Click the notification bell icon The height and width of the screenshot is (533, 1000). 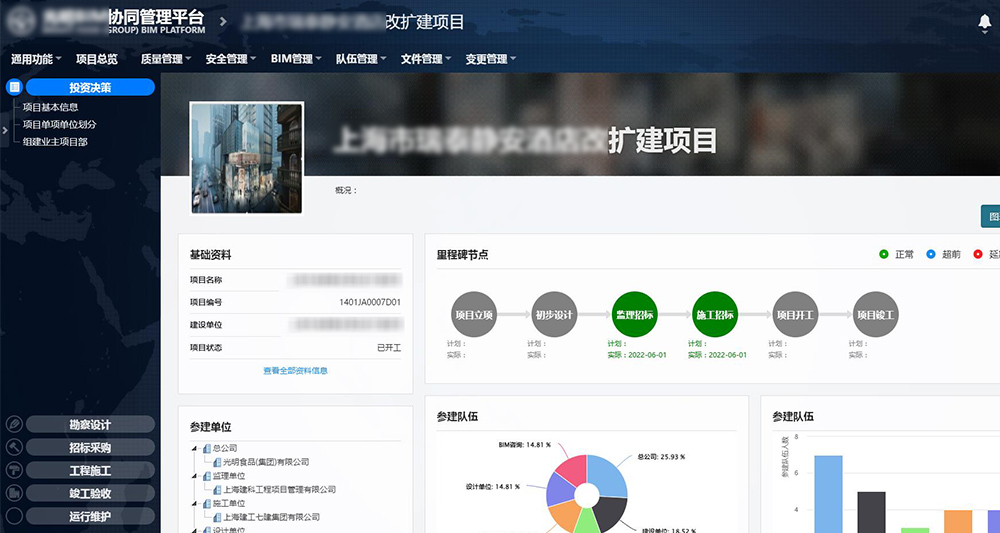984,24
